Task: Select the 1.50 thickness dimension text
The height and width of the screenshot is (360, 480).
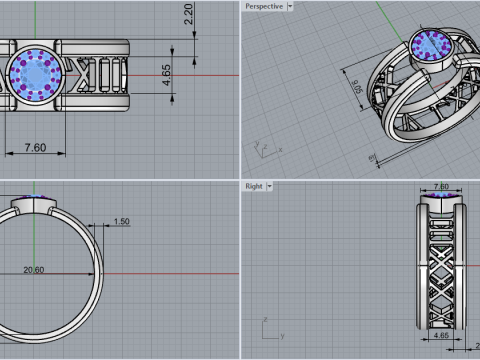Action: coord(121,221)
